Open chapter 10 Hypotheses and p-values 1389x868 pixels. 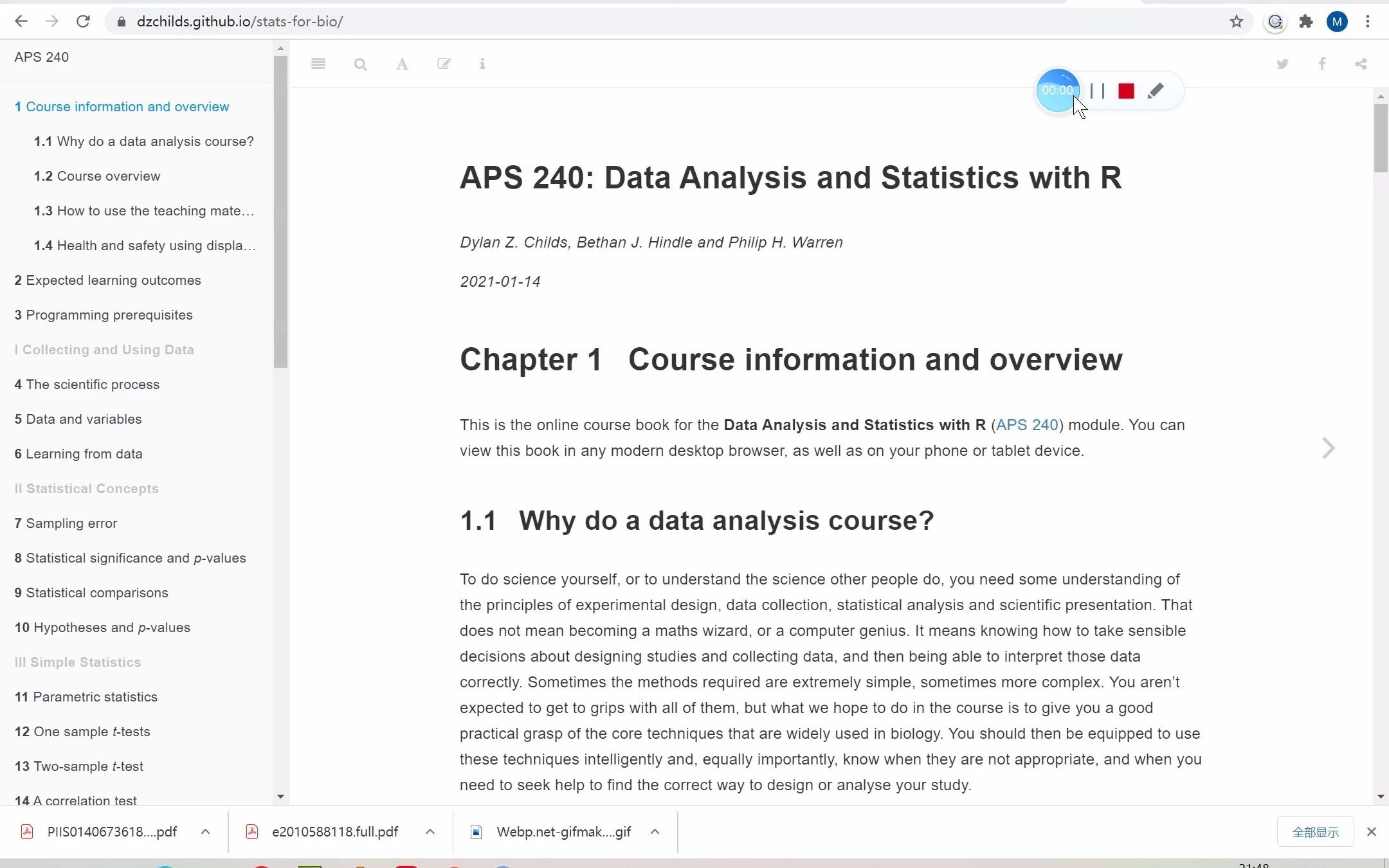point(102,628)
